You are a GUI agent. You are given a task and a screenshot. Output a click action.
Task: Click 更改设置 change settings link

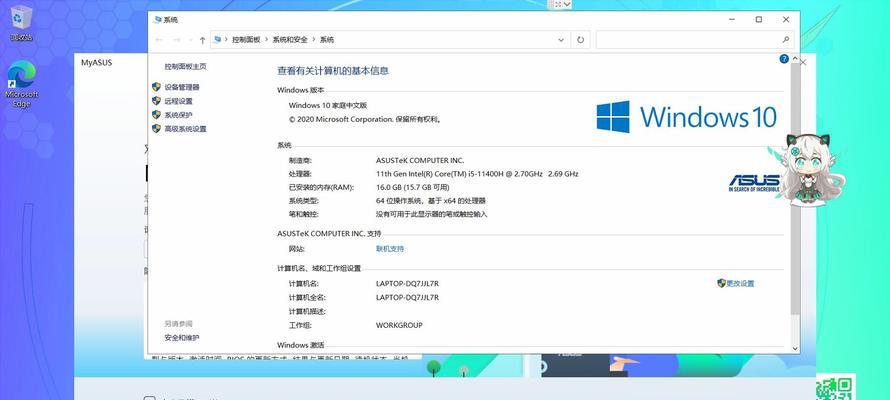(740, 284)
